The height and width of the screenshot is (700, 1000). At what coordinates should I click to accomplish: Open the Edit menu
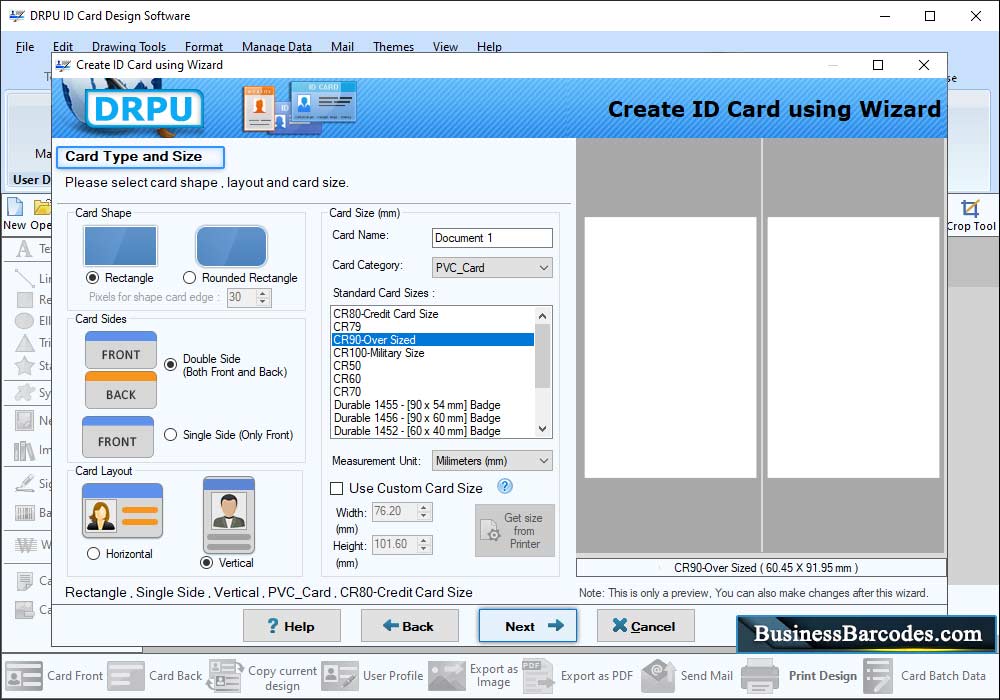(x=62, y=47)
